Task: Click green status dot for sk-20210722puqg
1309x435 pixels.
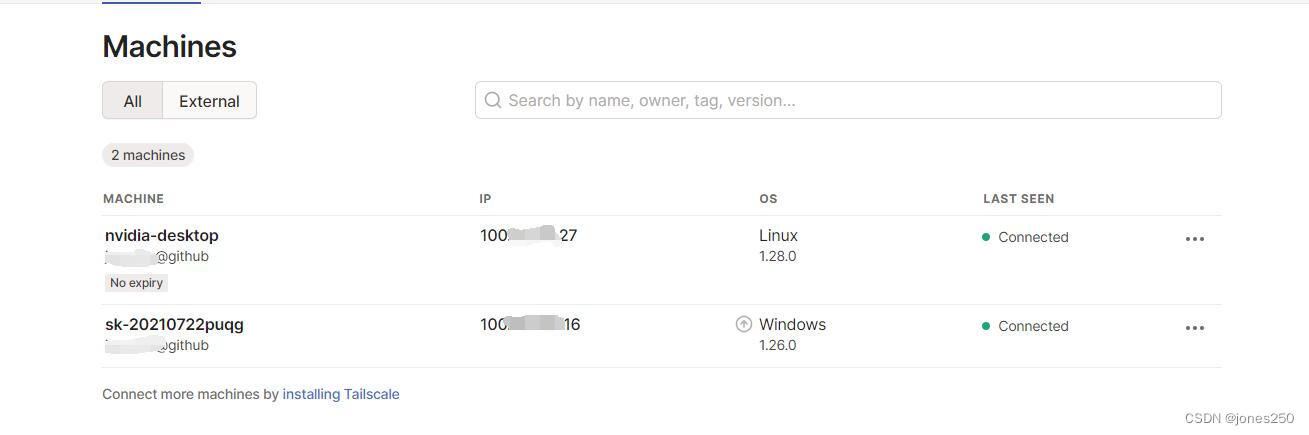Action: (986, 326)
